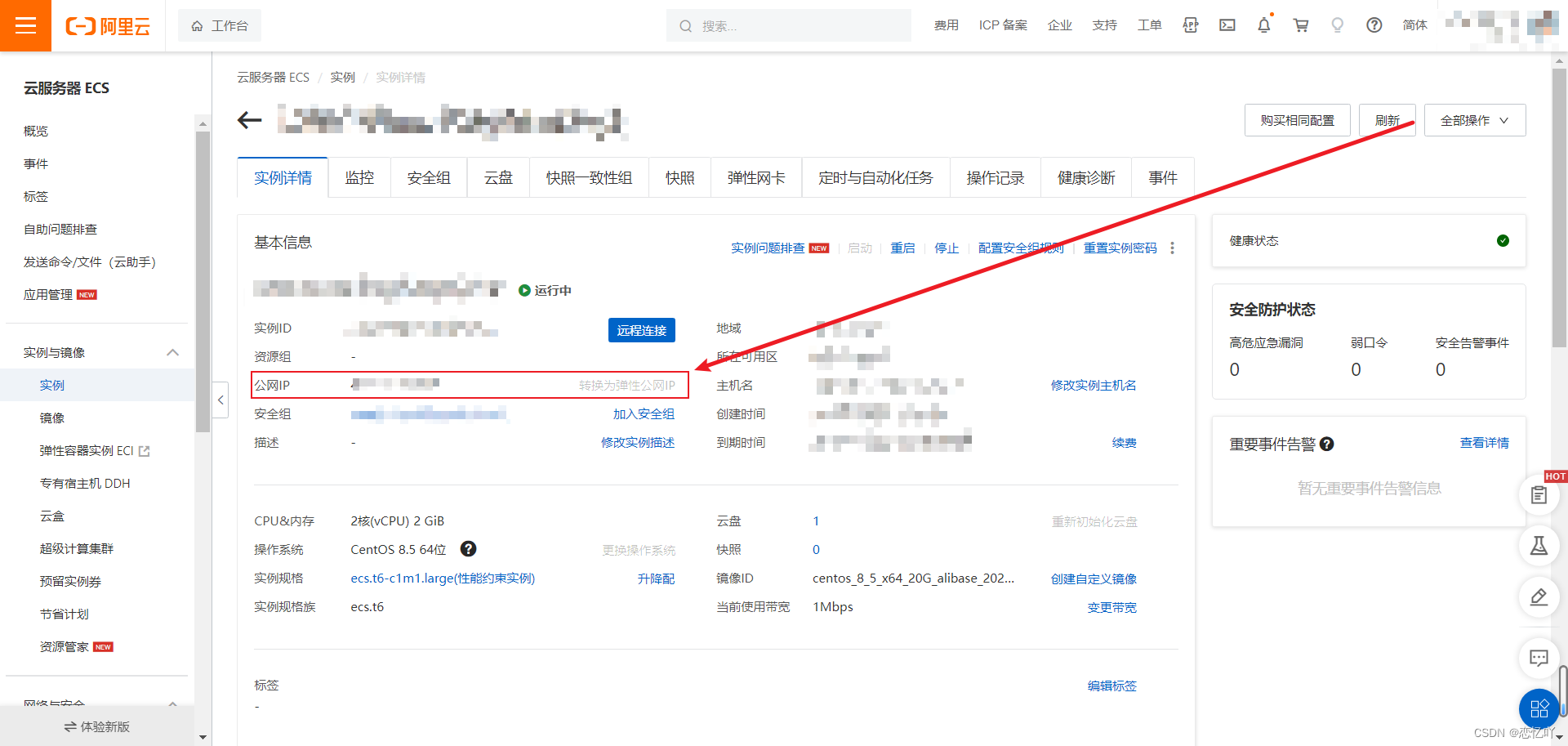This screenshot has height=746, width=1568.
Task: Open the shopping cart icon
Action: click(1301, 25)
